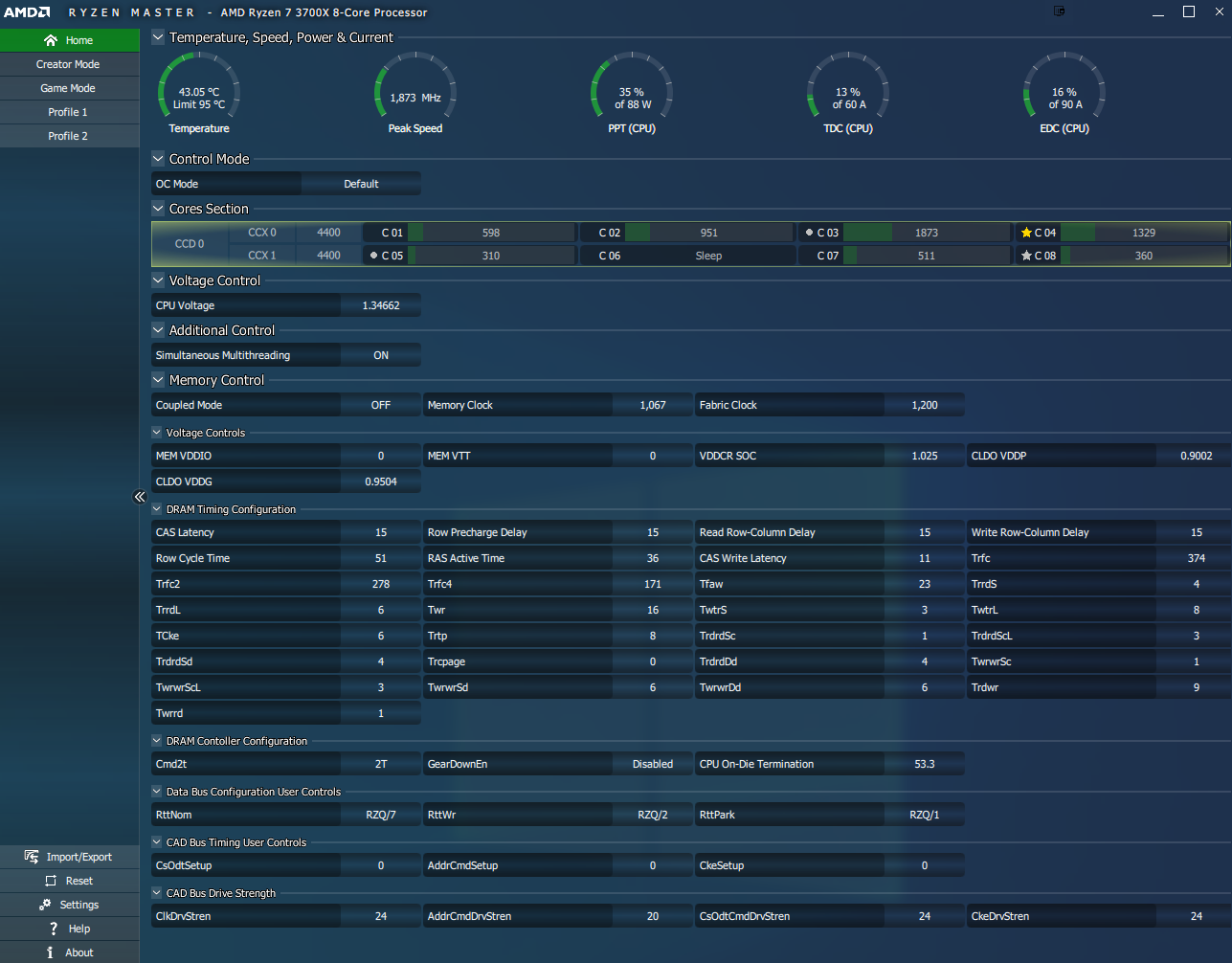Click the Peak Speed gauge
1232x963 pixels.
tap(415, 94)
